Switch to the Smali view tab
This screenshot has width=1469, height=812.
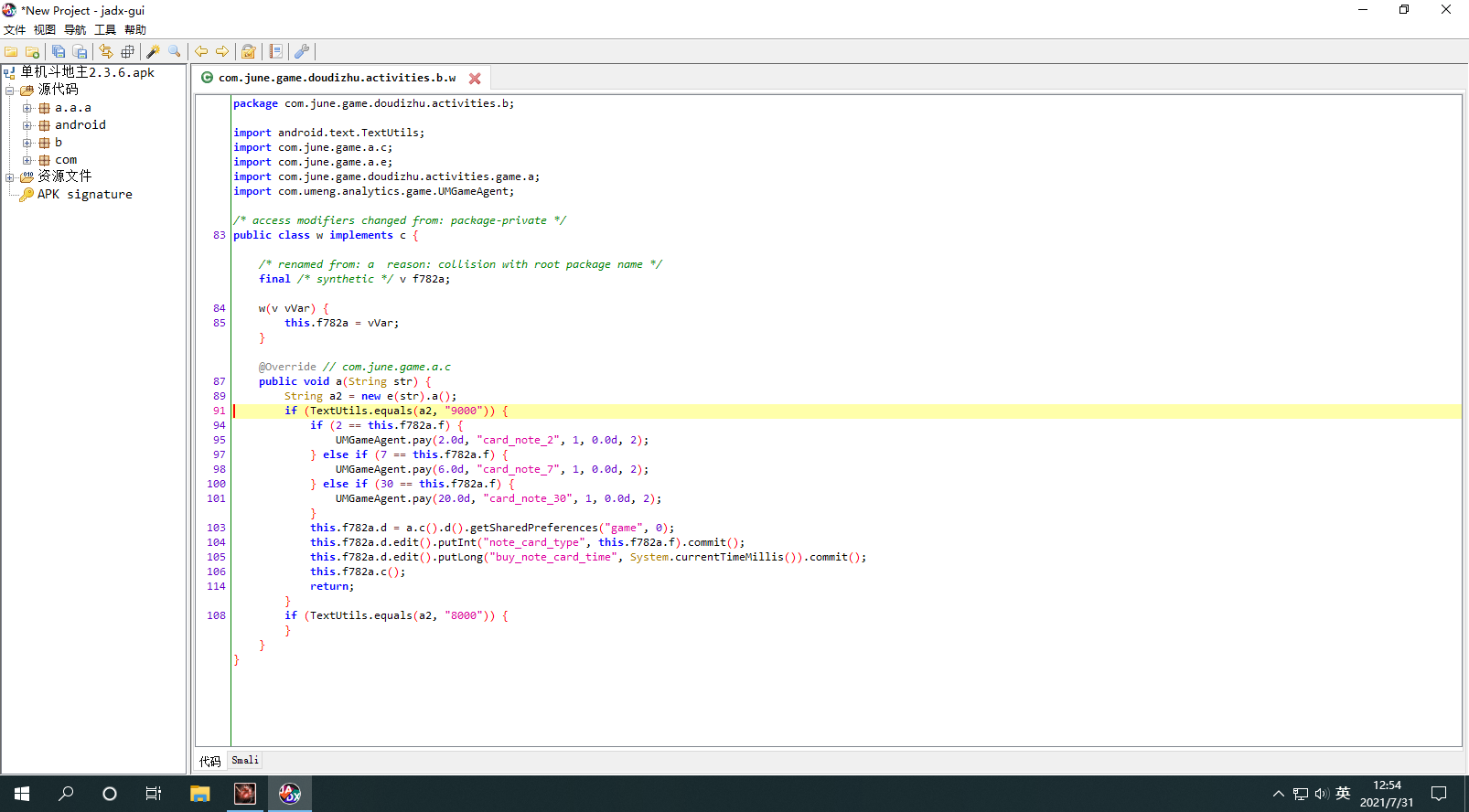pos(245,760)
